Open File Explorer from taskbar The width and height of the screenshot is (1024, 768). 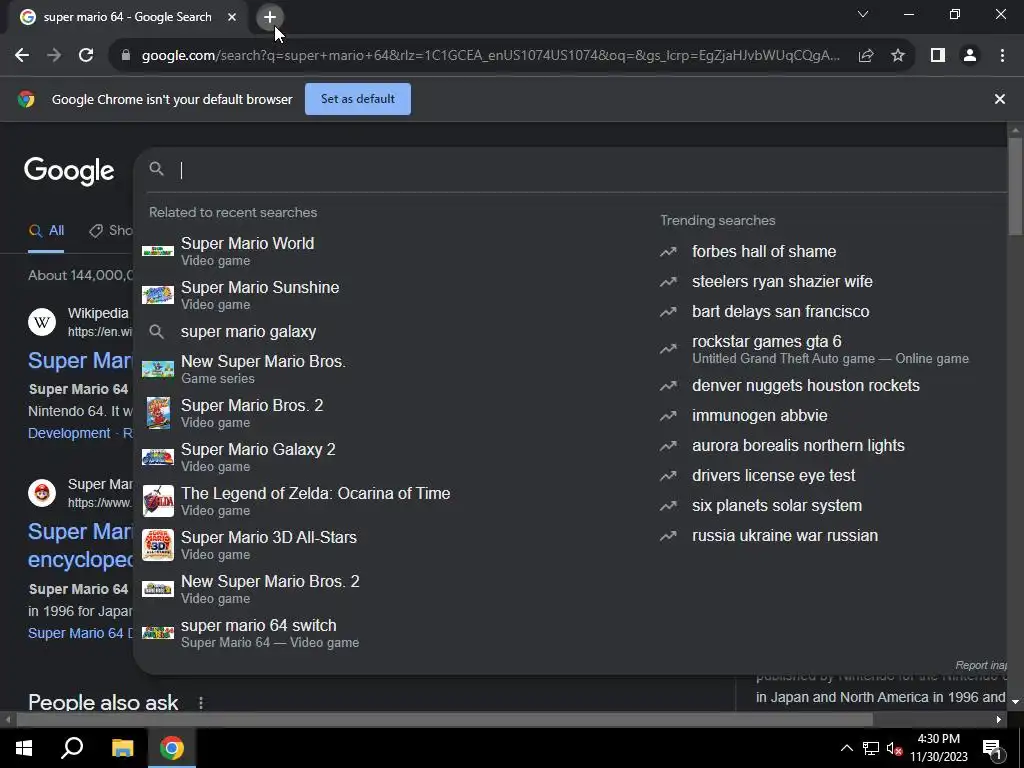122,748
